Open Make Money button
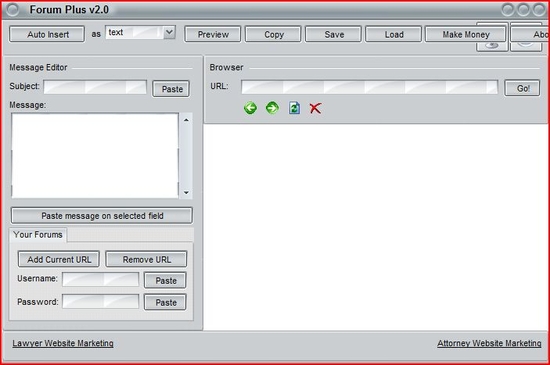Image resolution: width=550 pixels, height=365 pixels. (466, 34)
